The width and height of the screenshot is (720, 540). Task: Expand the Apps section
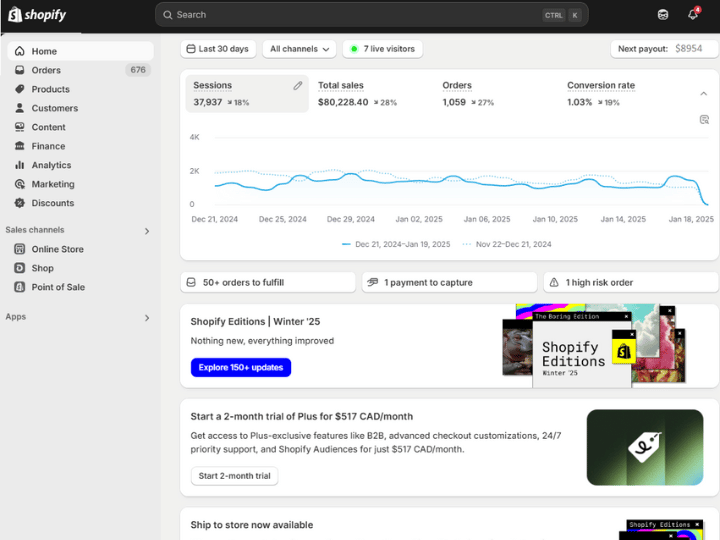coord(147,318)
